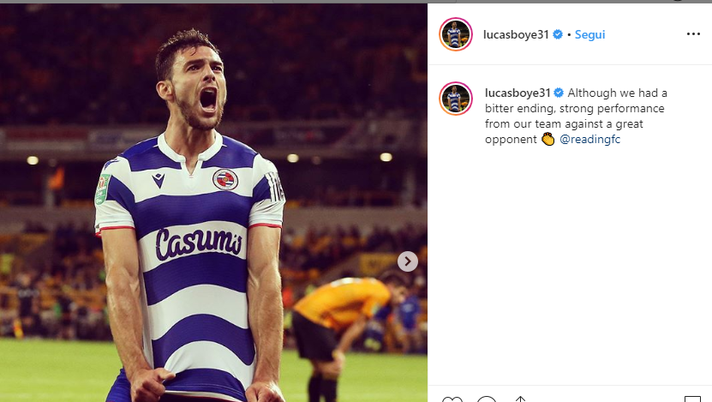712x402 pixels.
Task: Toggle the bookmark save icon
Action: coord(692,399)
